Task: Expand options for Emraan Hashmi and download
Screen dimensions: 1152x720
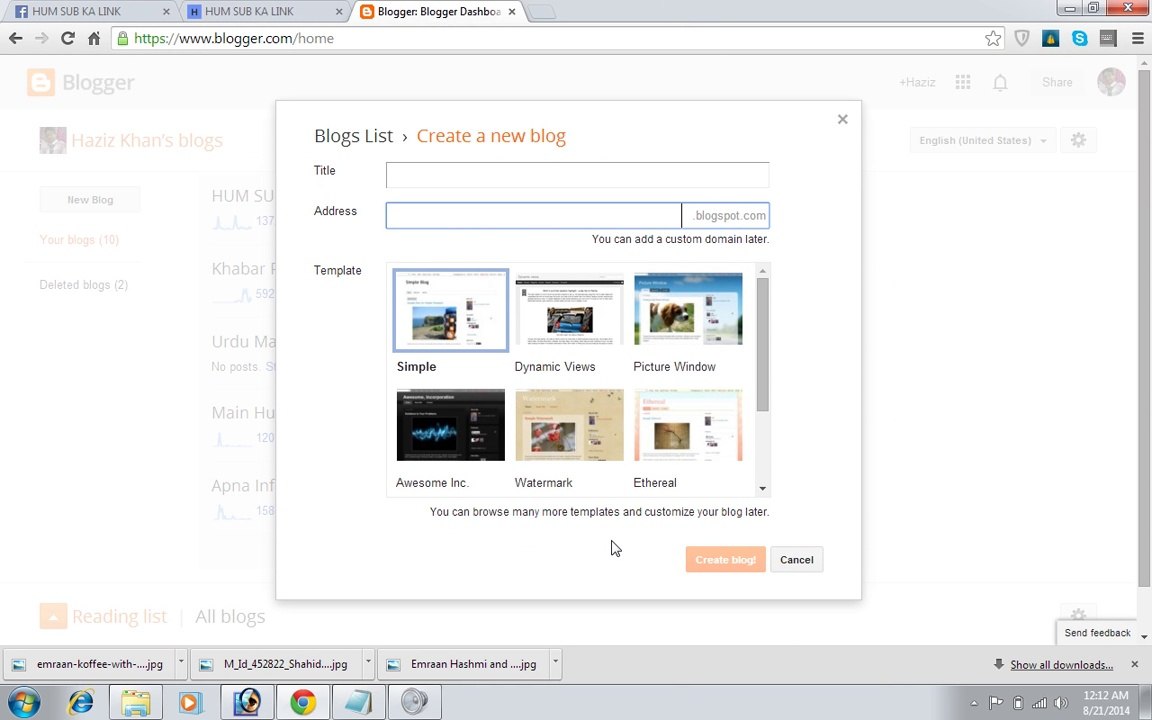Action: [555, 663]
